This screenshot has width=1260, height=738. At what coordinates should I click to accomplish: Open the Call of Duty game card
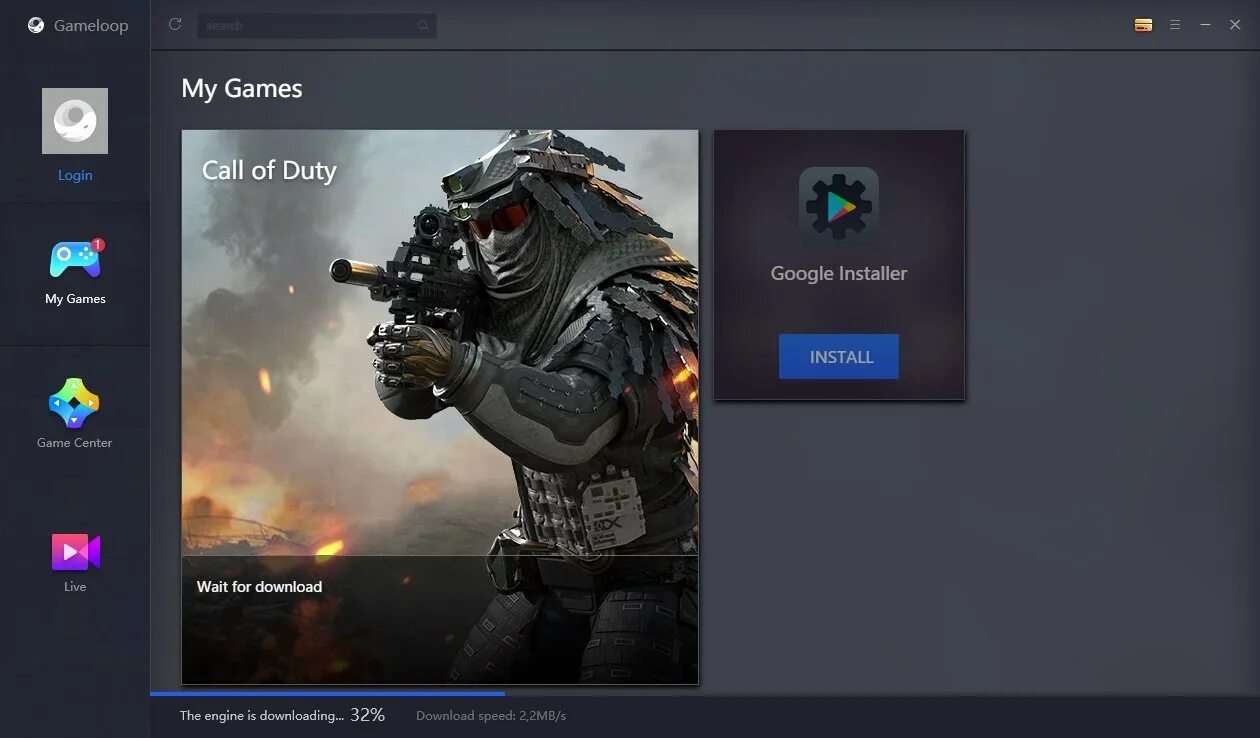click(440, 407)
